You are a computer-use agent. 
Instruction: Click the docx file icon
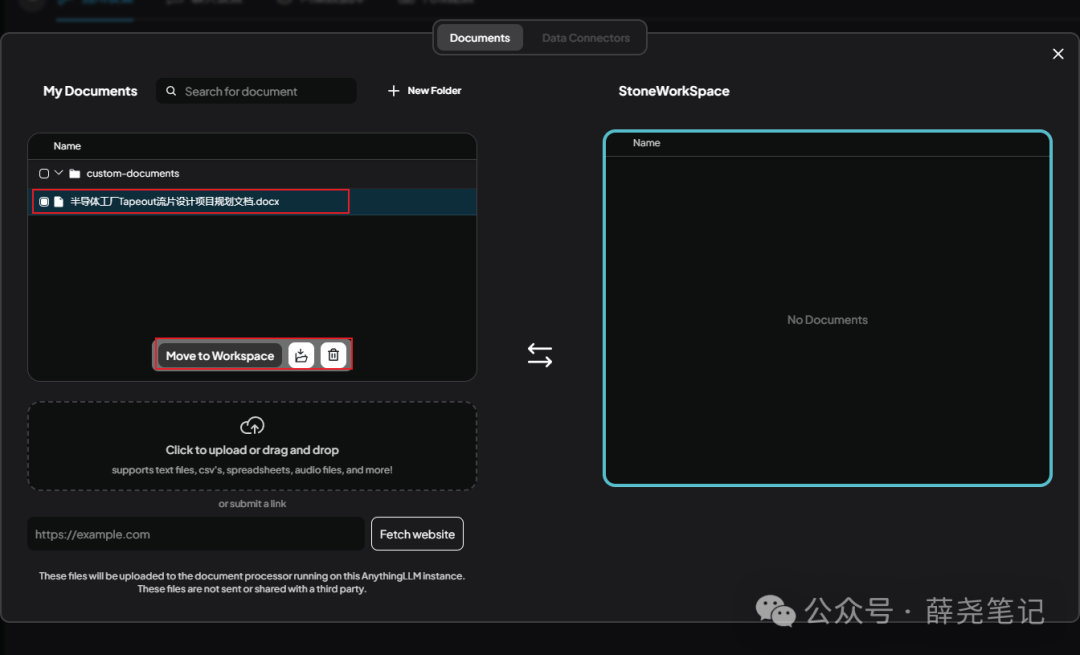59,202
